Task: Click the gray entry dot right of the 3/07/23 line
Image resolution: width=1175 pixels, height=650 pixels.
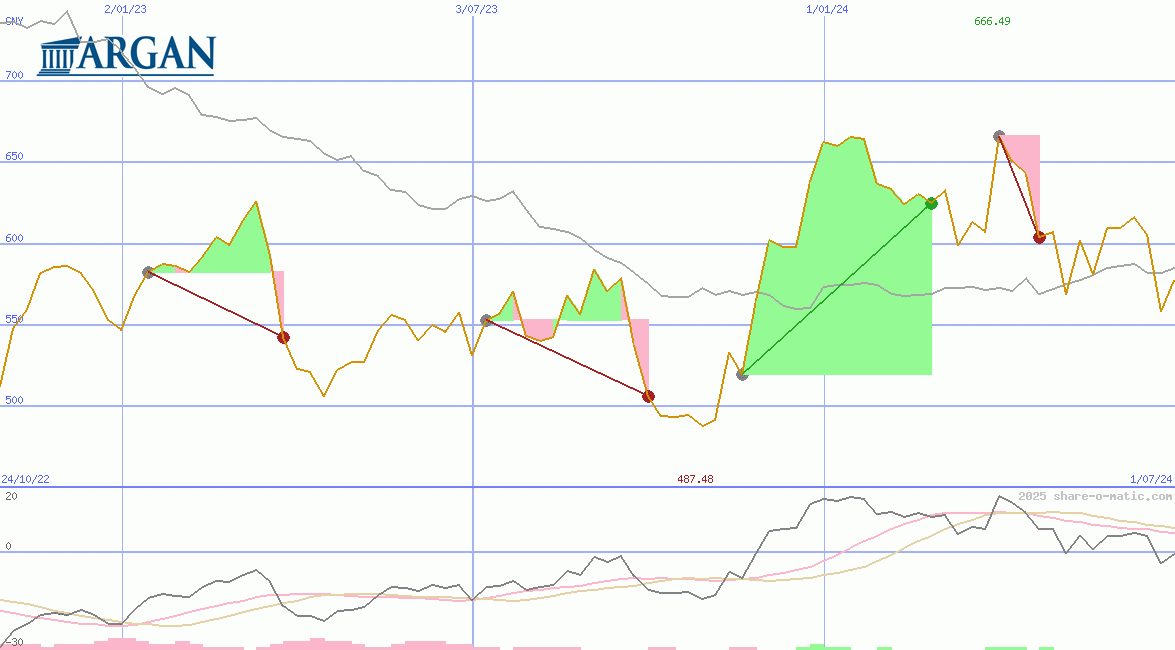Action: point(486,320)
